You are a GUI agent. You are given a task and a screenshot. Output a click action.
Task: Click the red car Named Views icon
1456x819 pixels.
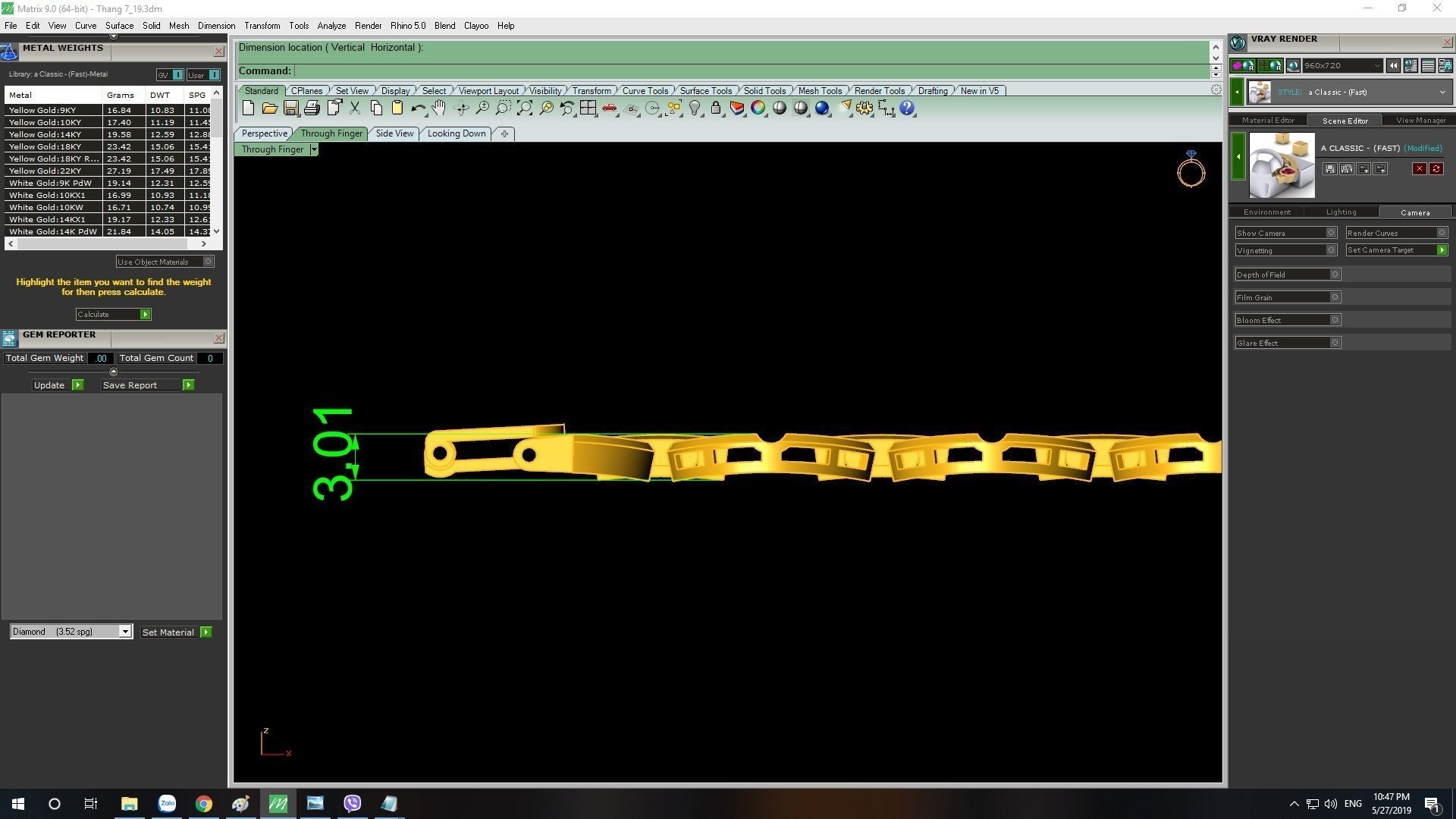point(610,108)
